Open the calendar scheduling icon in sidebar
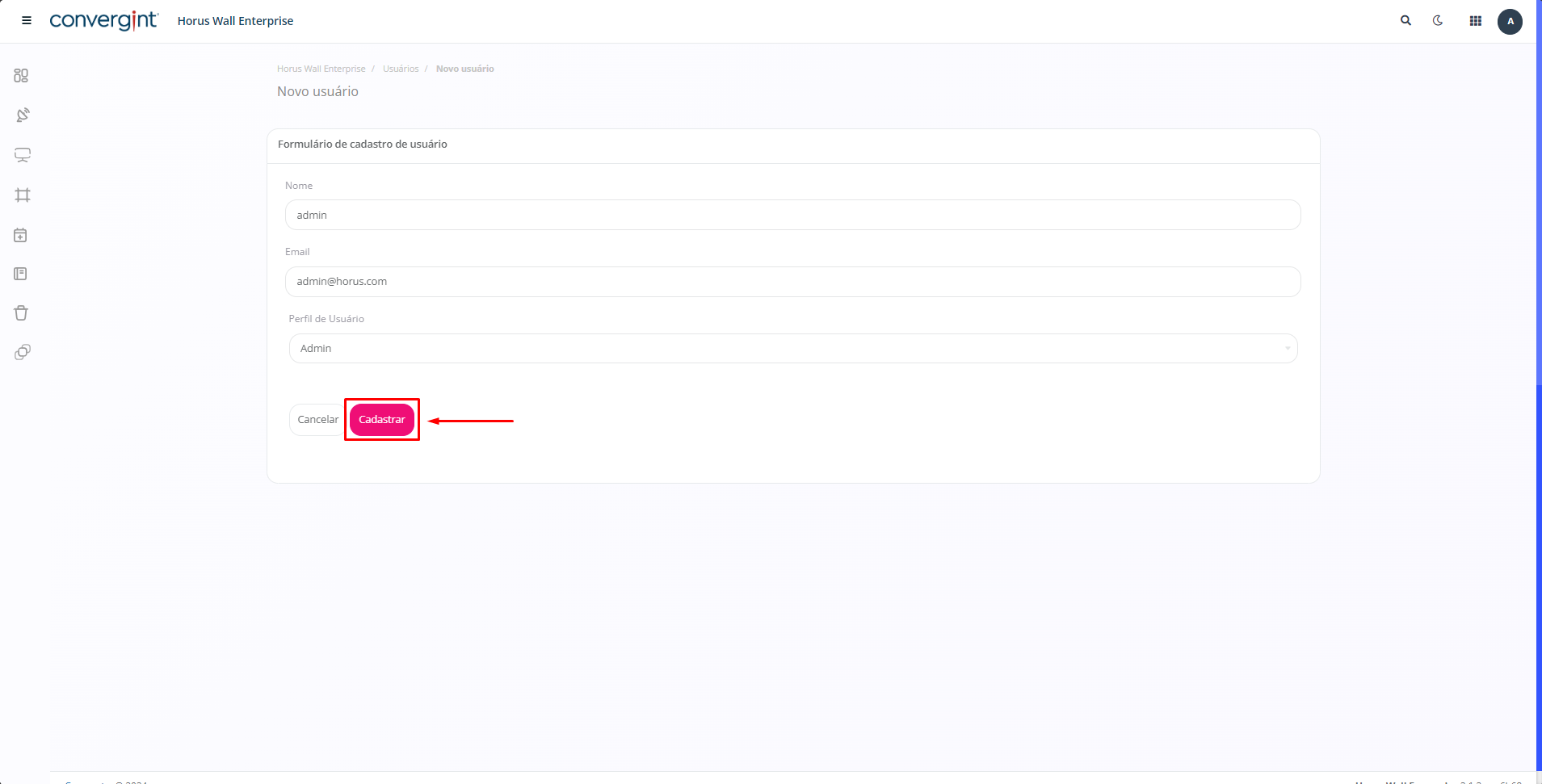The height and width of the screenshot is (784, 1542). [x=22, y=234]
